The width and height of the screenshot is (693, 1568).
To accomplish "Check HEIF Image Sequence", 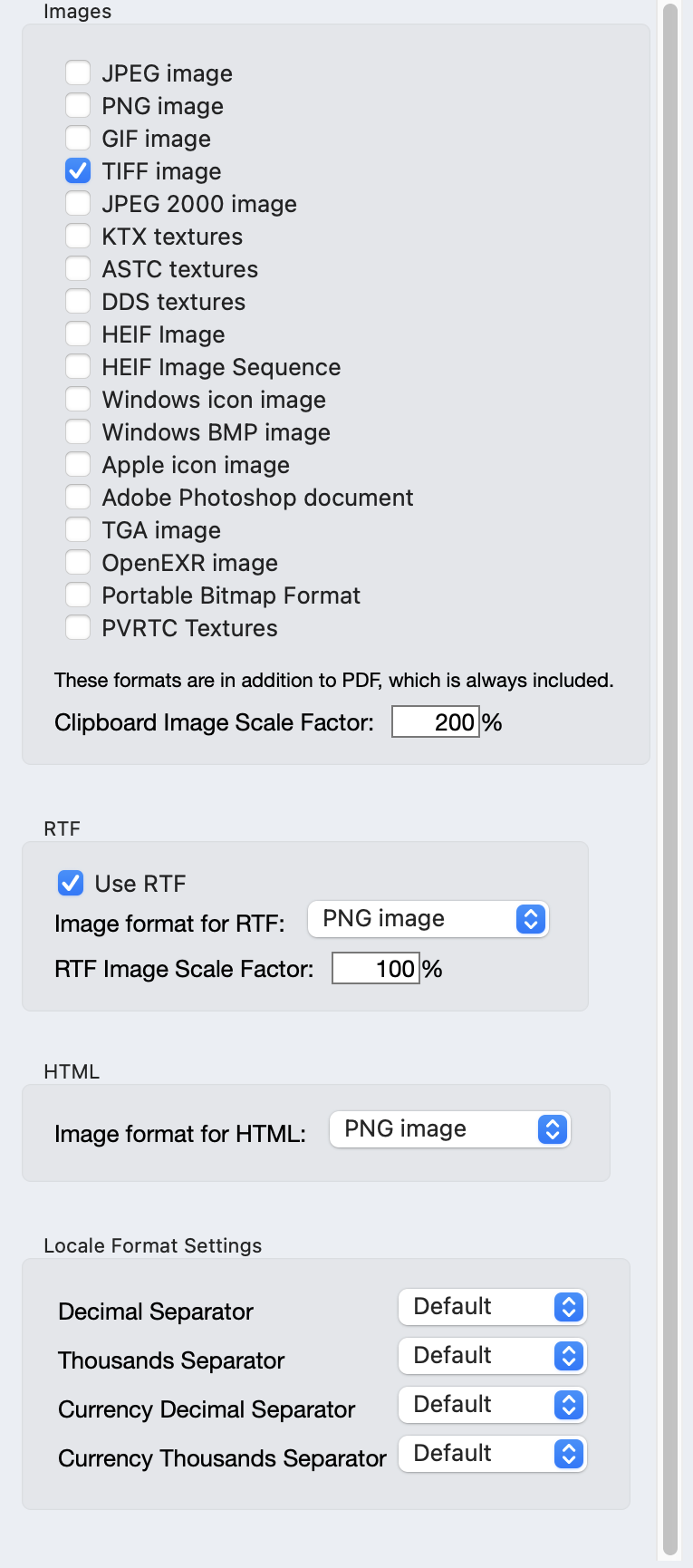I will tap(78, 367).
